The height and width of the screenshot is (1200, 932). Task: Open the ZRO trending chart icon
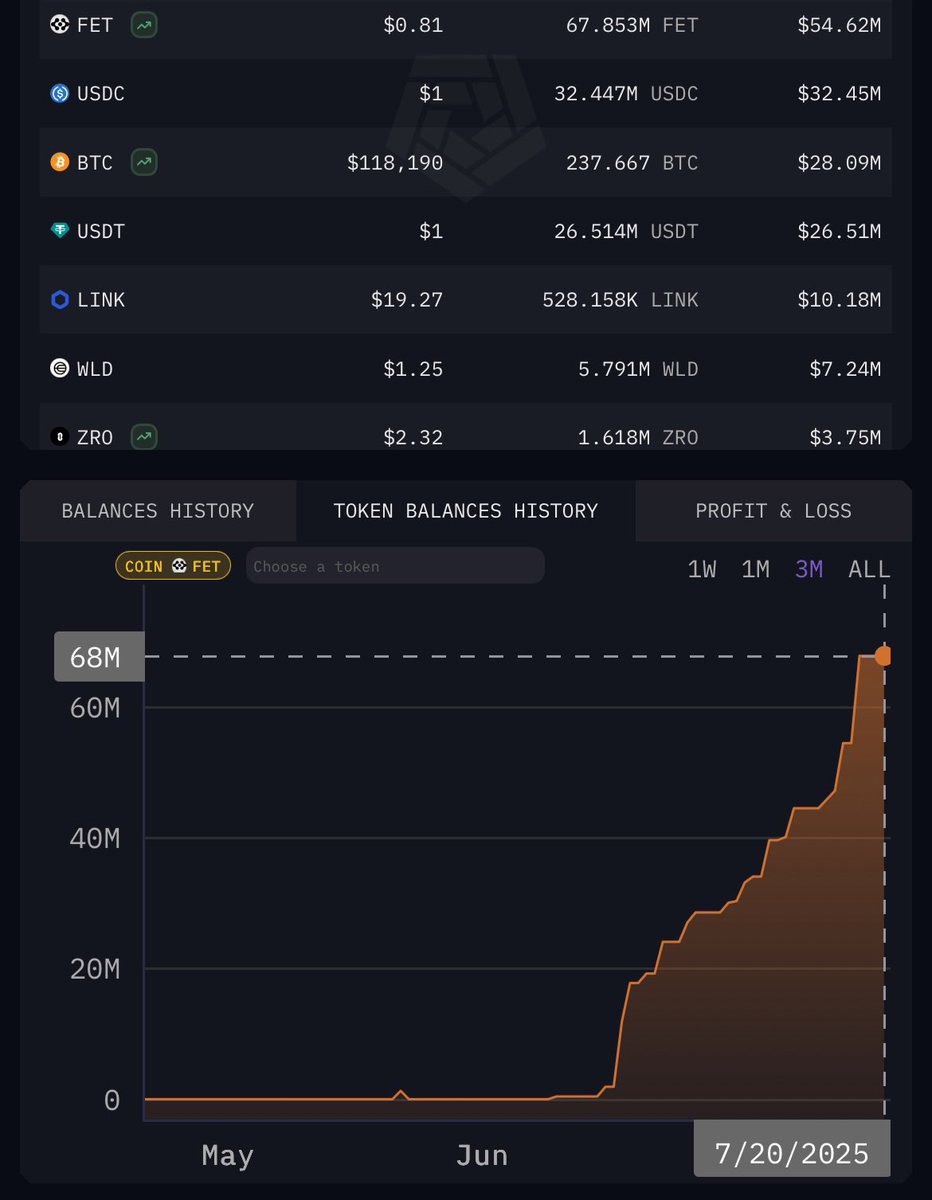[144, 437]
